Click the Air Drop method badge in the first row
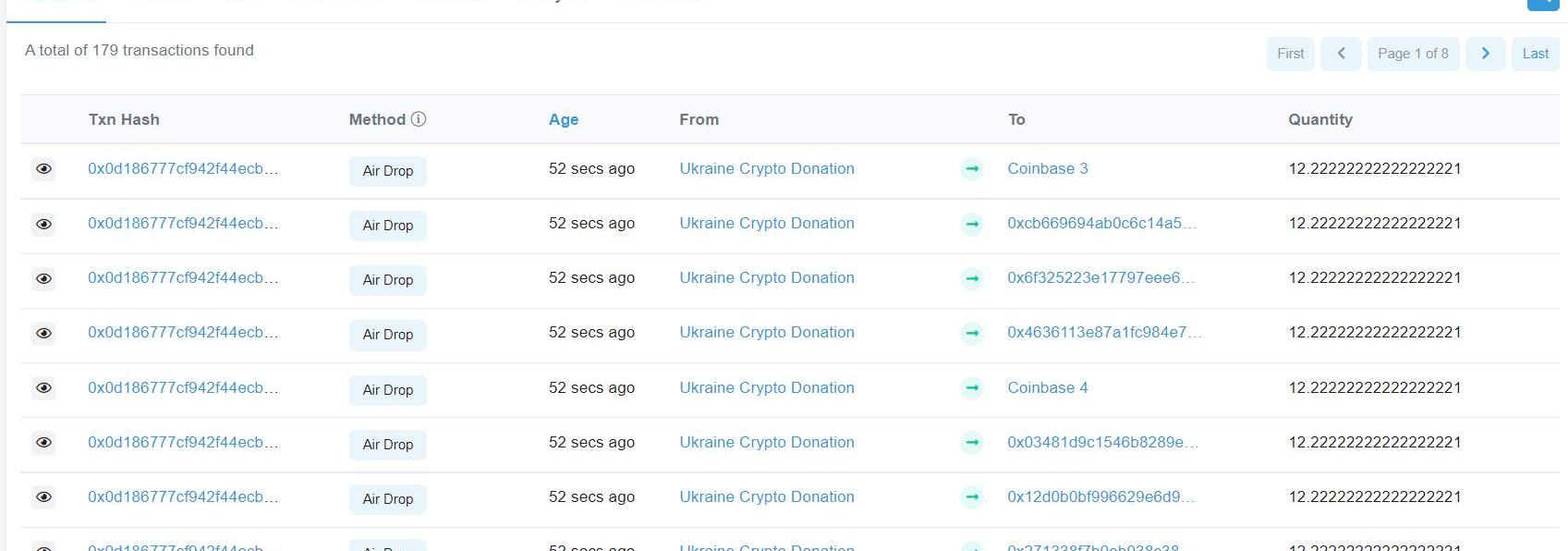Image resolution: width=1568 pixels, height=551 pixels. pos(387,171)
